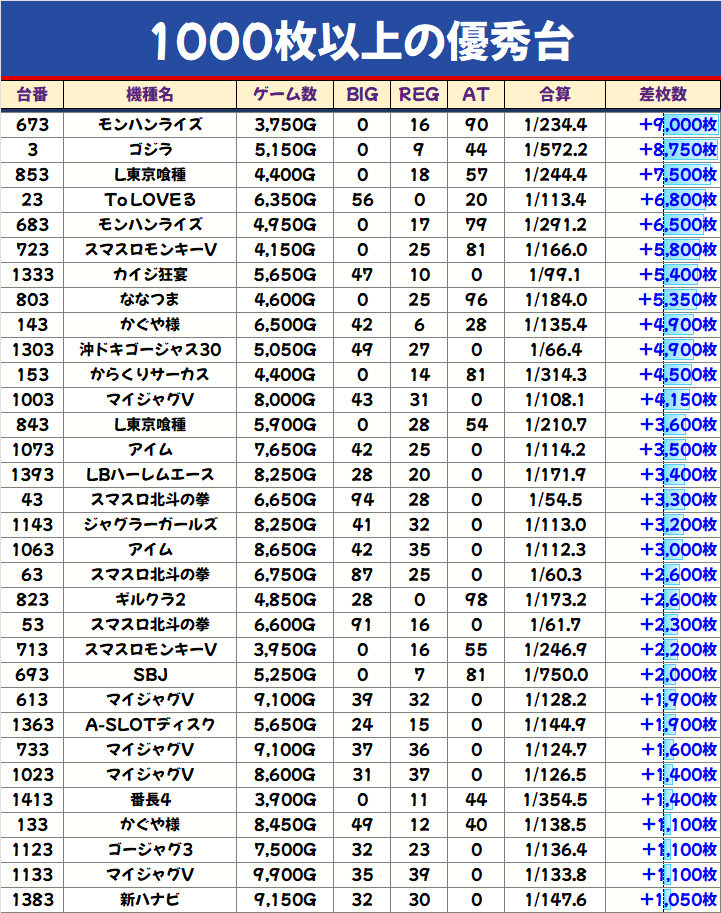Click the AT column header

coord(476,94)
